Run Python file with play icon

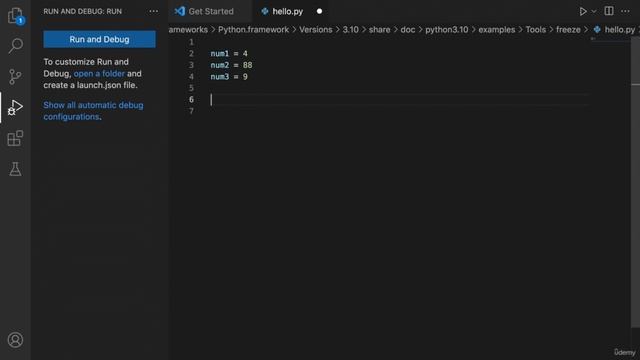[x=583, y=11]
